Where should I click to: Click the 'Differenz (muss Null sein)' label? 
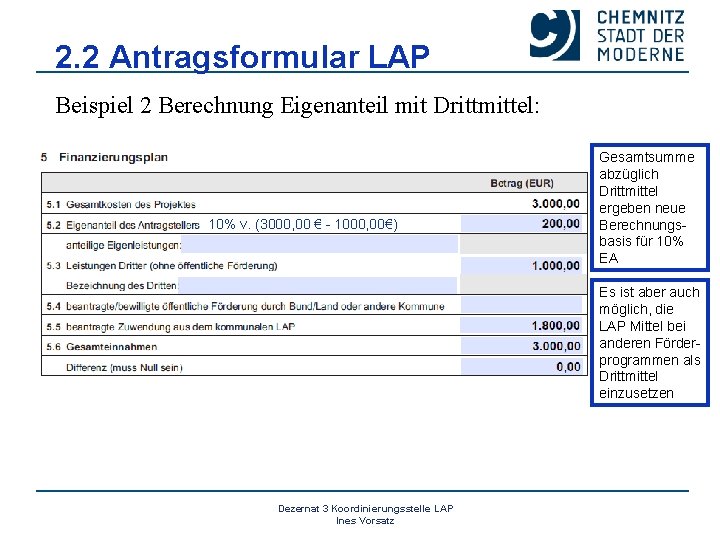[124, 367]
